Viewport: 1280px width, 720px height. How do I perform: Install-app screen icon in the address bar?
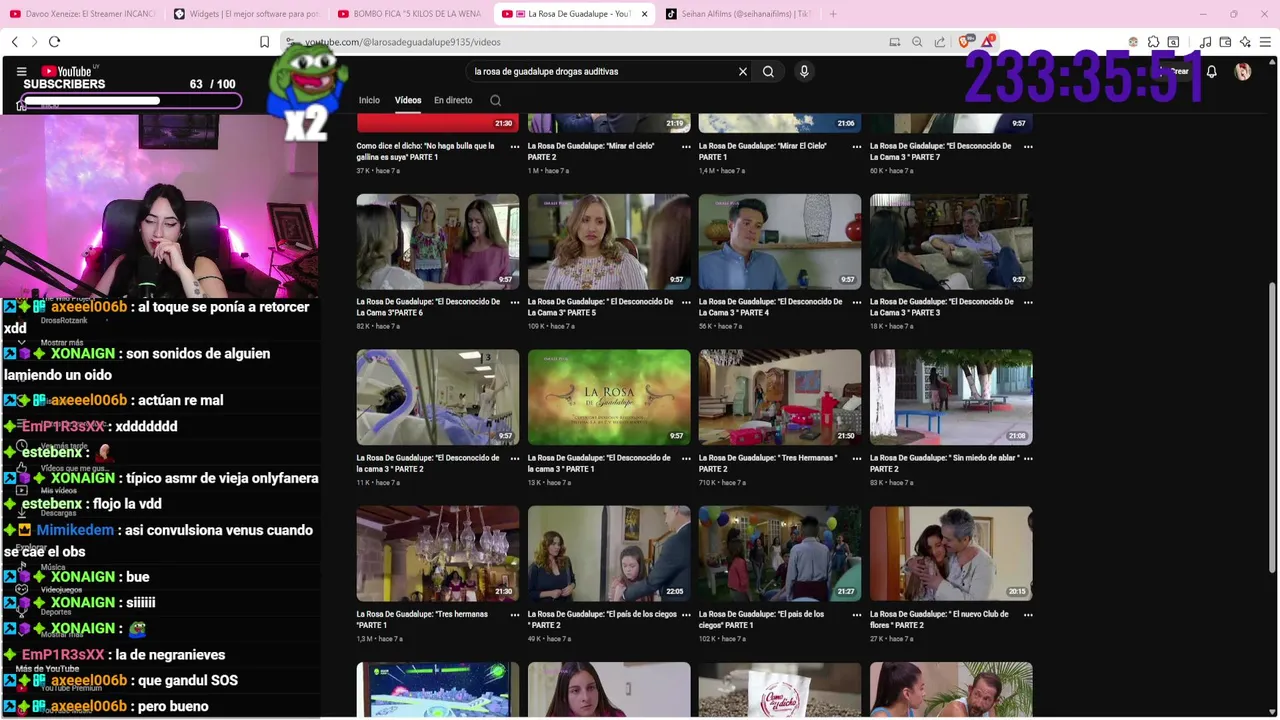tap(895, 42)
